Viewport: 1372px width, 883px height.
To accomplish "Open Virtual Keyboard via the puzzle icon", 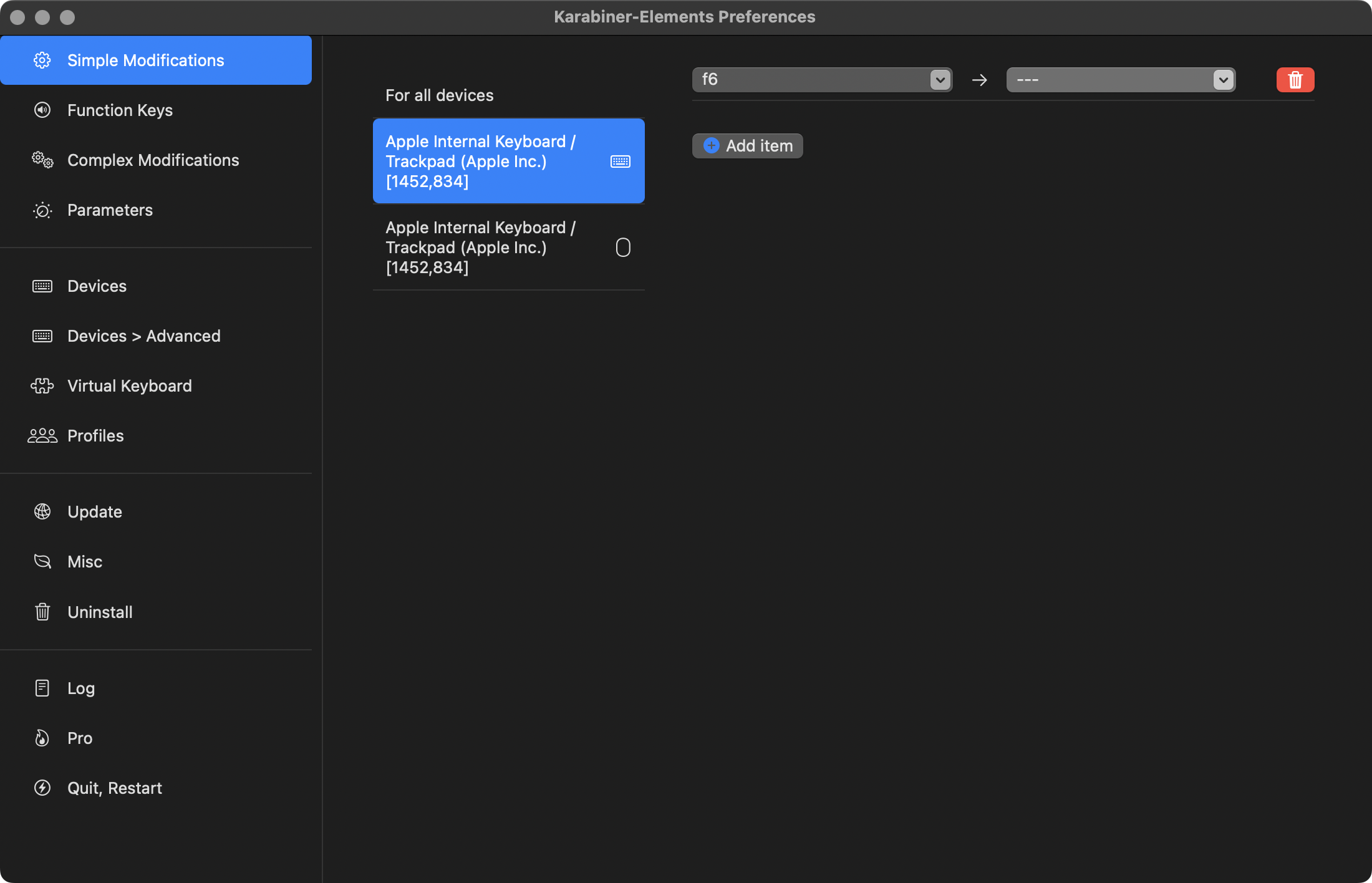I will 41,385.
